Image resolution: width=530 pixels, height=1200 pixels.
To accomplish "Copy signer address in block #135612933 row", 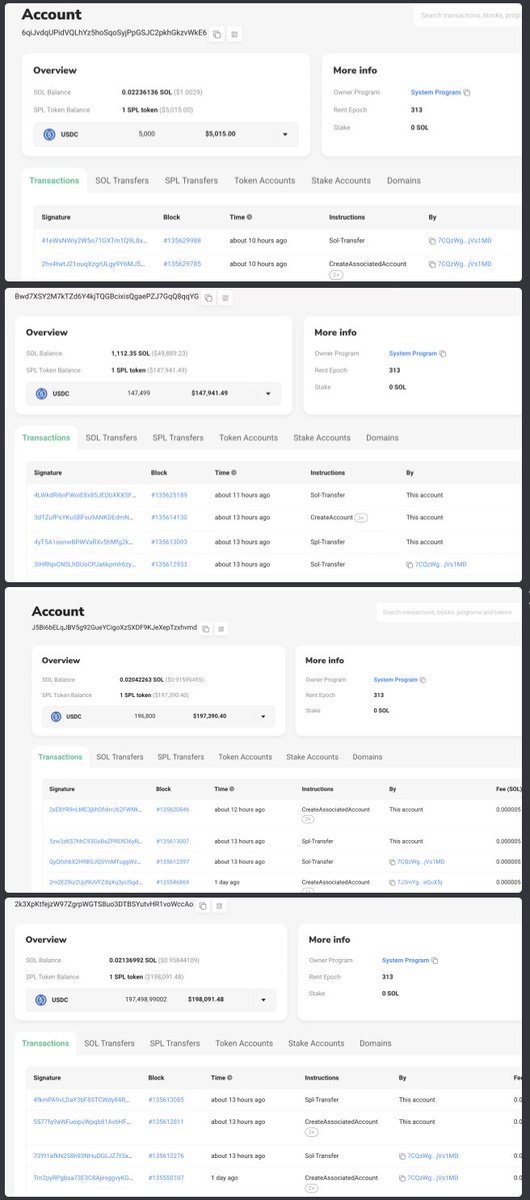I will pyautogui.click(x=410, y=565).
